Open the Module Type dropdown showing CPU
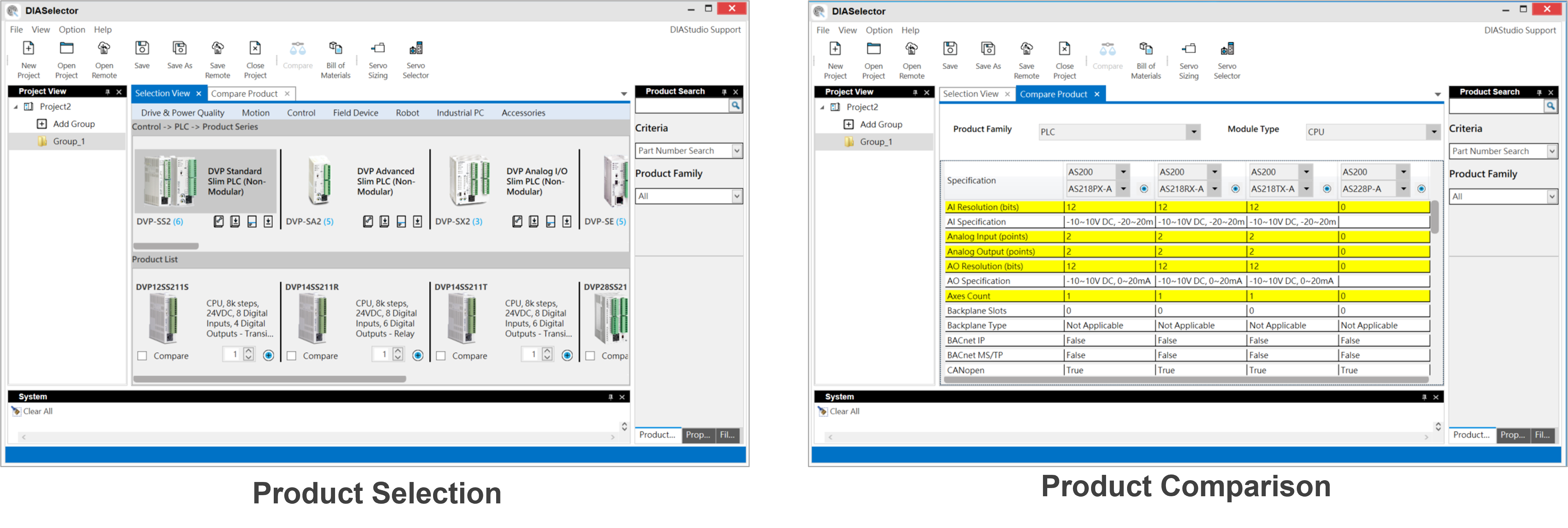 tap(1434, 132)
